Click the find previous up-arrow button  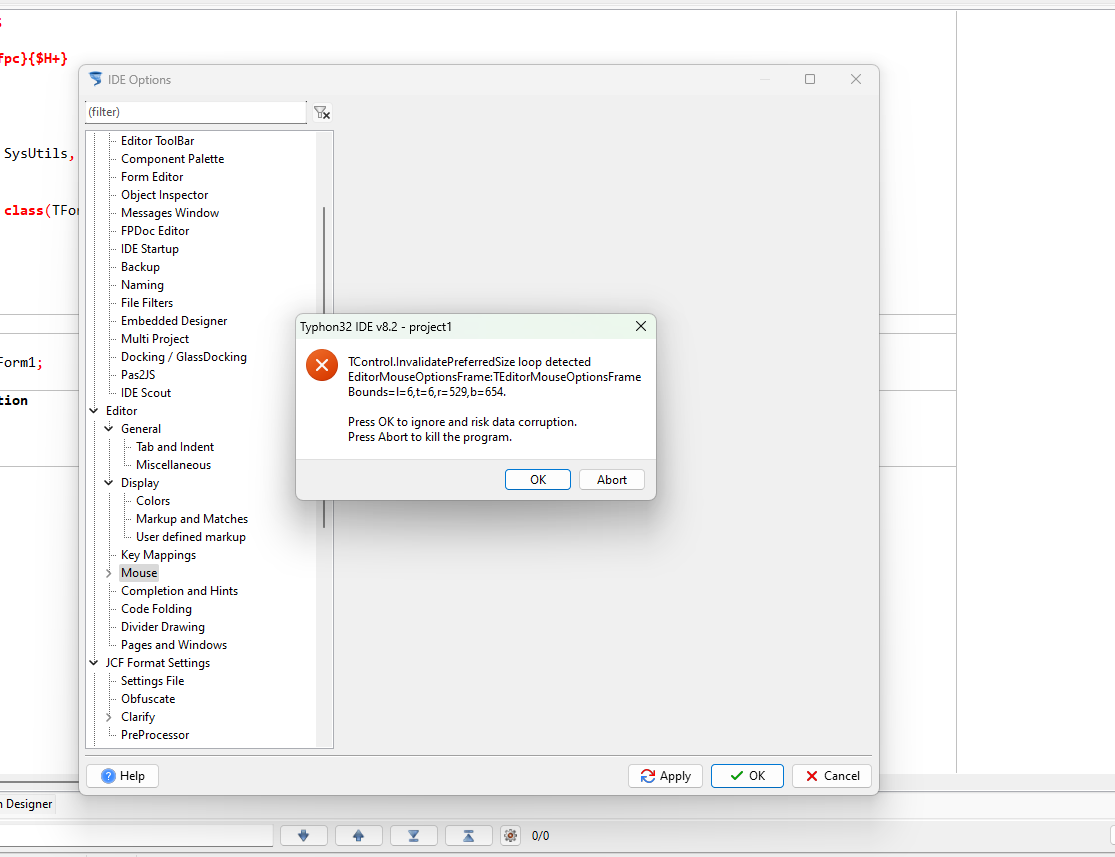click(x=358, y=836)
